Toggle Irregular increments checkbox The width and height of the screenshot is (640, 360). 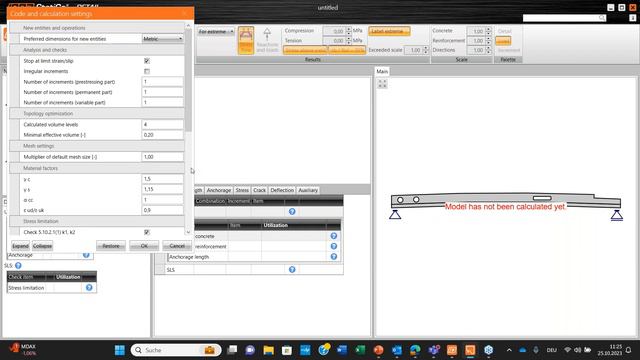(x=147, y=71)
